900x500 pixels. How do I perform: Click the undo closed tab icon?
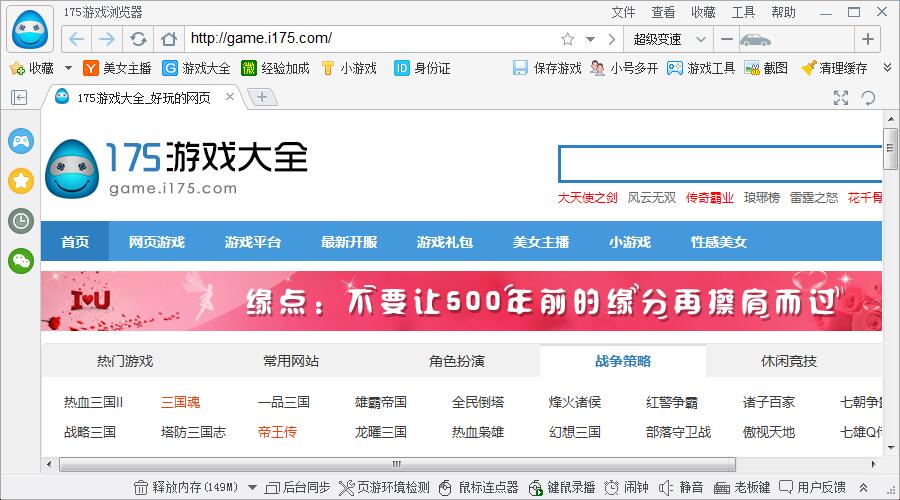[x=868, y=98]
